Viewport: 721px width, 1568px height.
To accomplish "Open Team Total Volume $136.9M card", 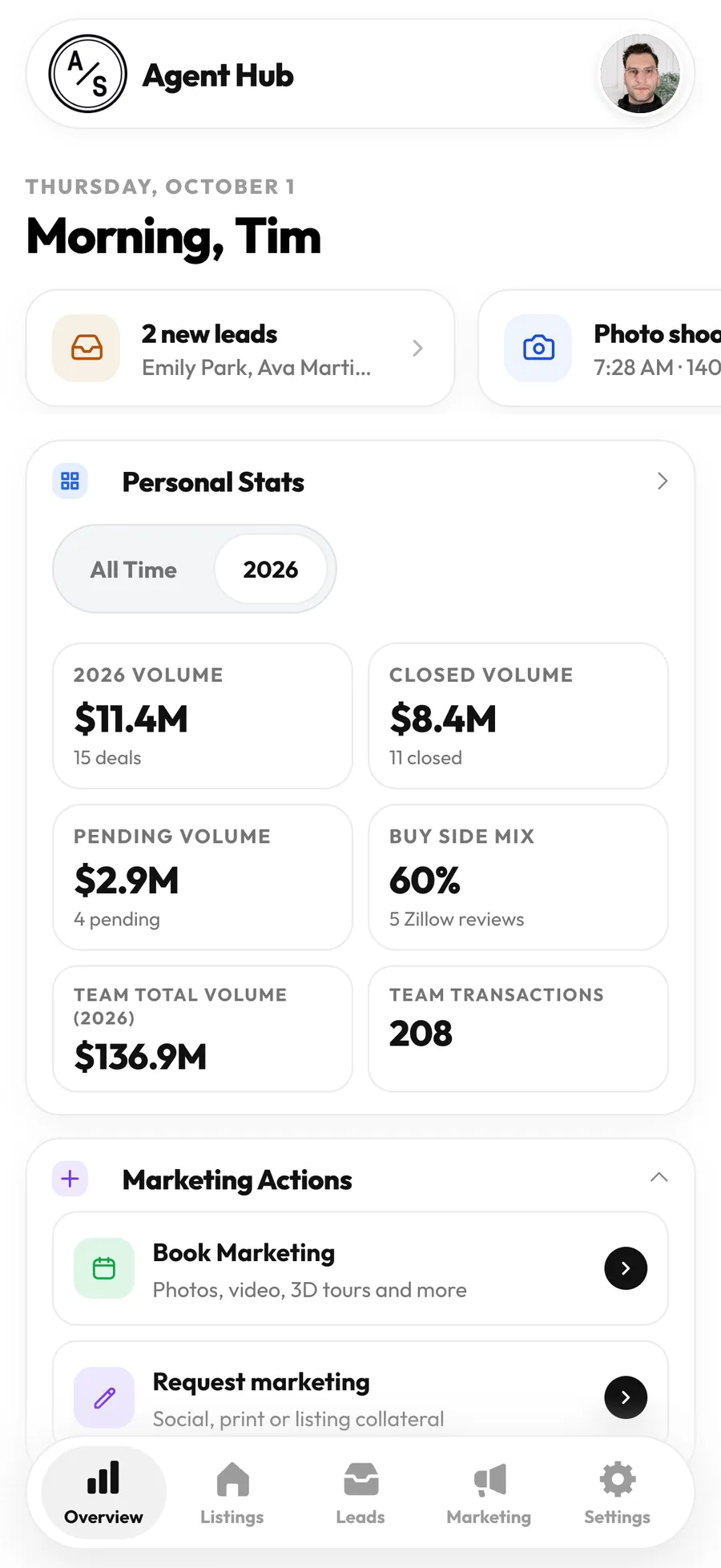I will [203, 1029].
